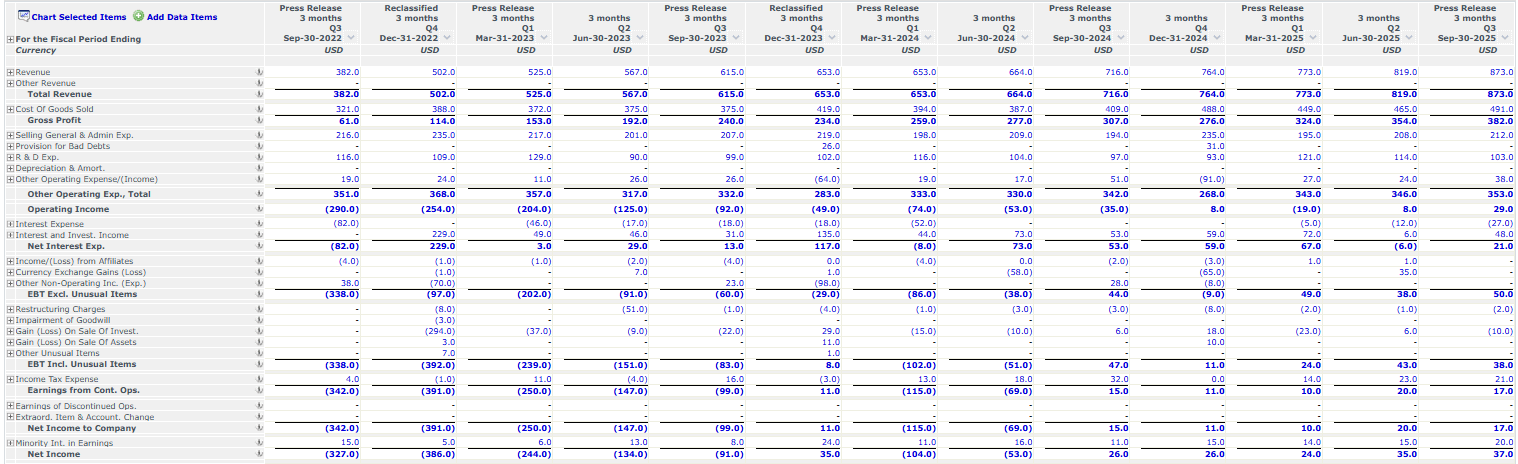Click the row icon for Net Interest Exp.
This screenshot has height=464, width=1518.
point(259,246)
